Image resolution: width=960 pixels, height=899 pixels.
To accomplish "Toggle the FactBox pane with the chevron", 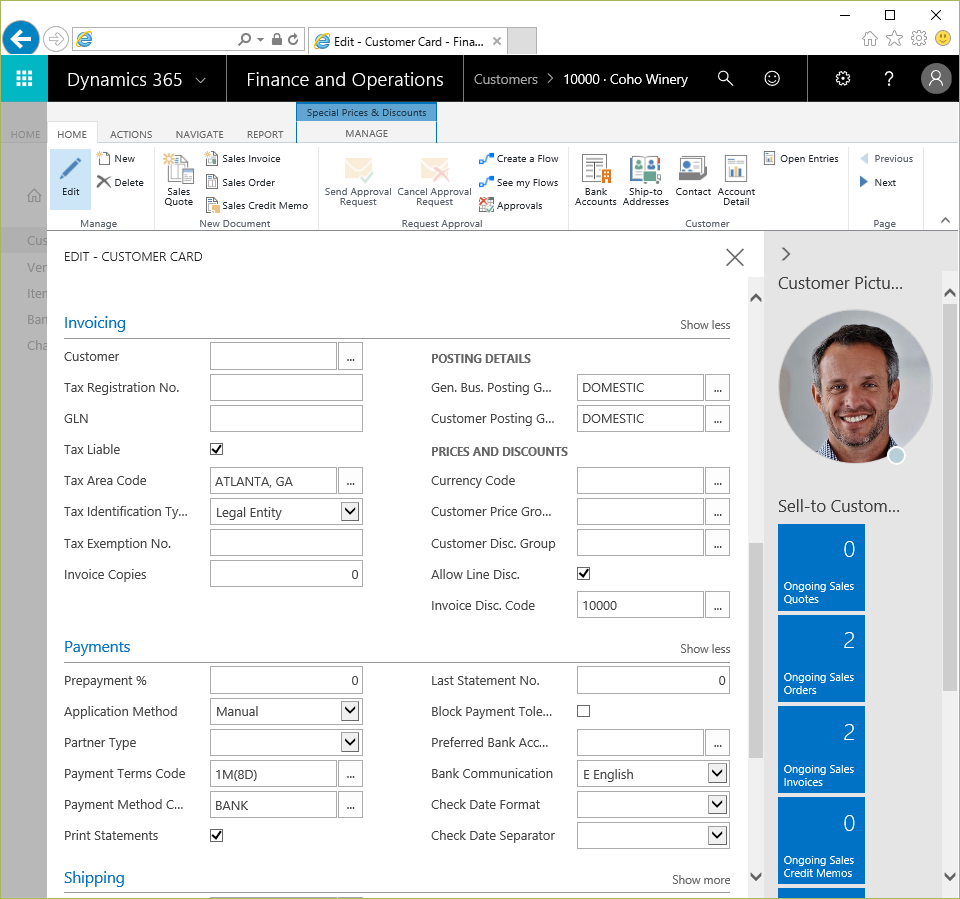I will pos(786,254).
